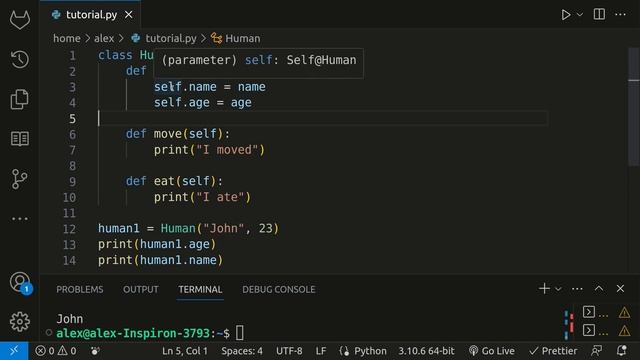Open the book-shaped sidebar icon

[20, 139]
